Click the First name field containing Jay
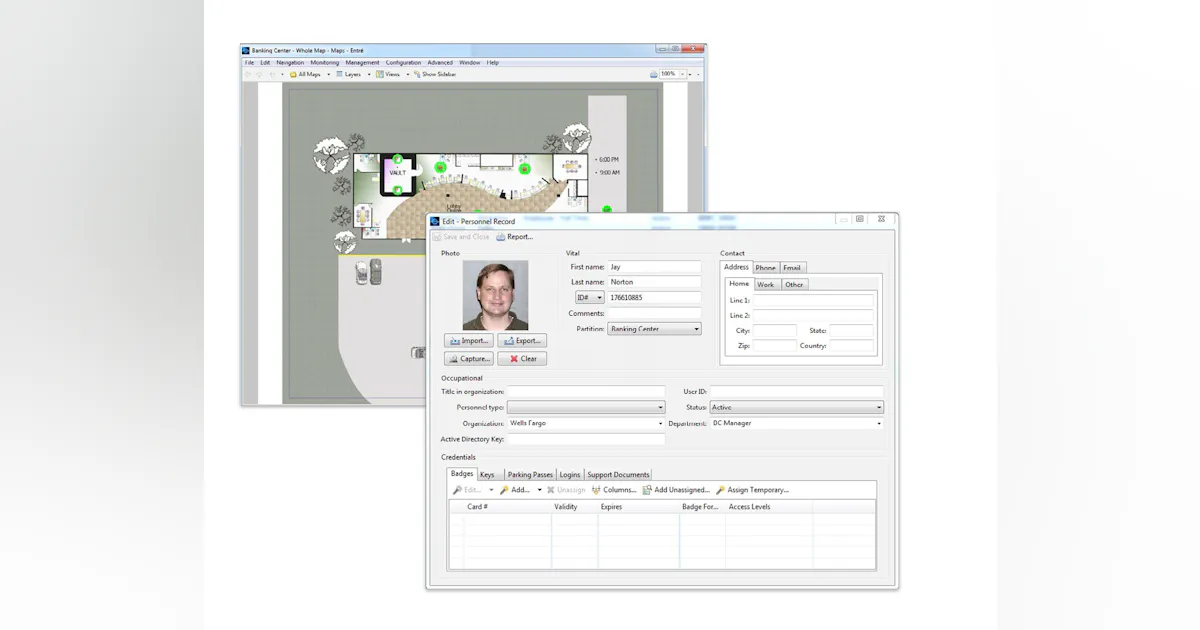This screenshot has height=630, width=1200. [654, 267]
